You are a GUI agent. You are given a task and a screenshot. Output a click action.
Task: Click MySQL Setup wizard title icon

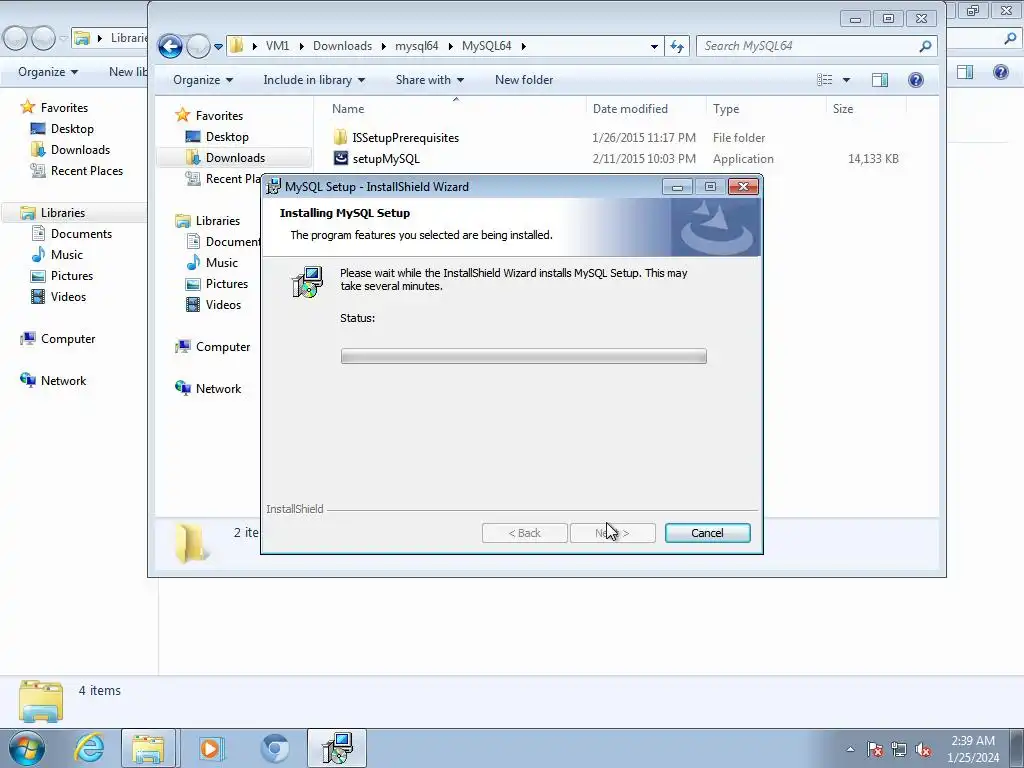274,187
